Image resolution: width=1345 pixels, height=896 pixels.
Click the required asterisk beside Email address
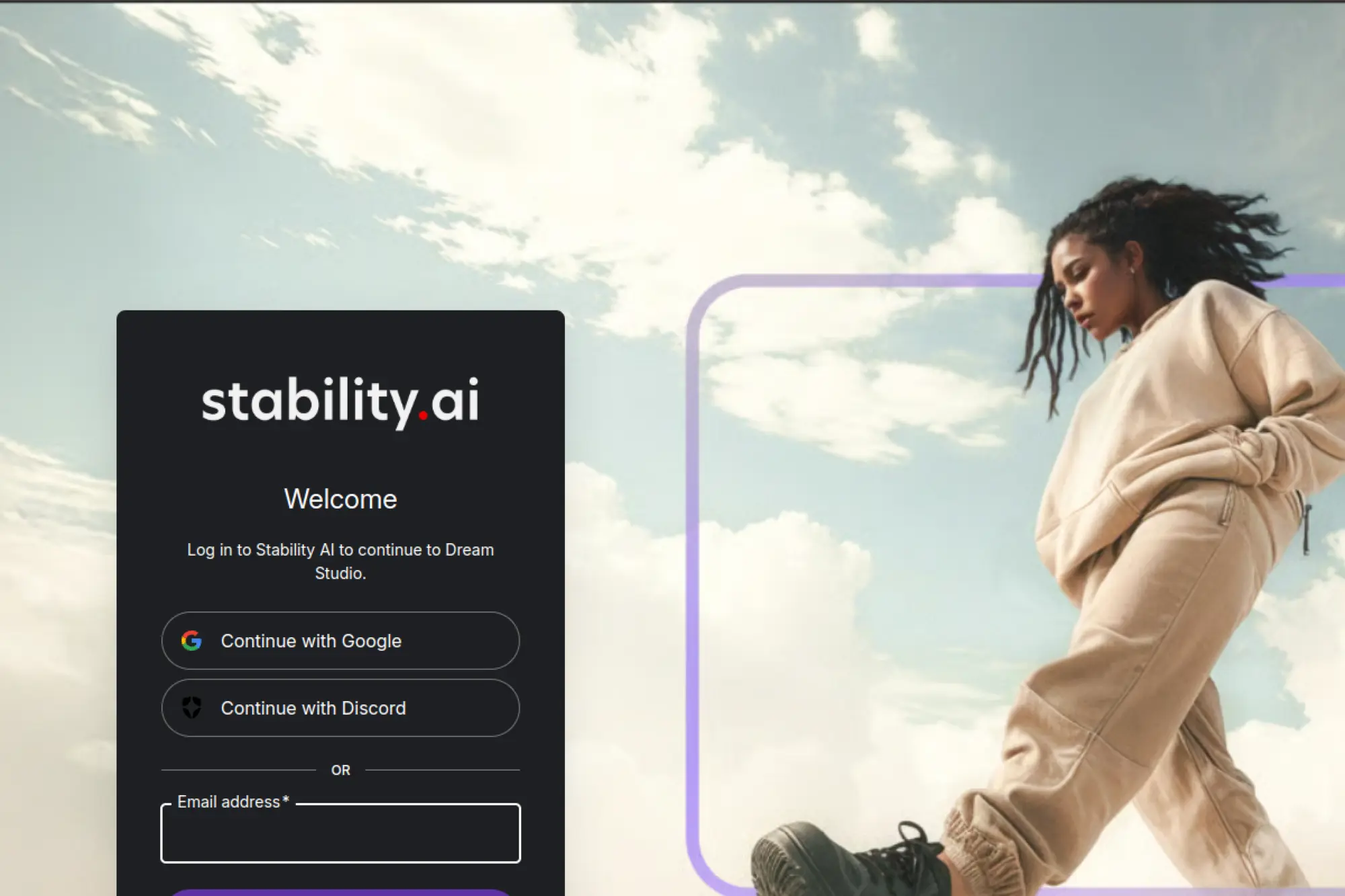coord(286,800)
